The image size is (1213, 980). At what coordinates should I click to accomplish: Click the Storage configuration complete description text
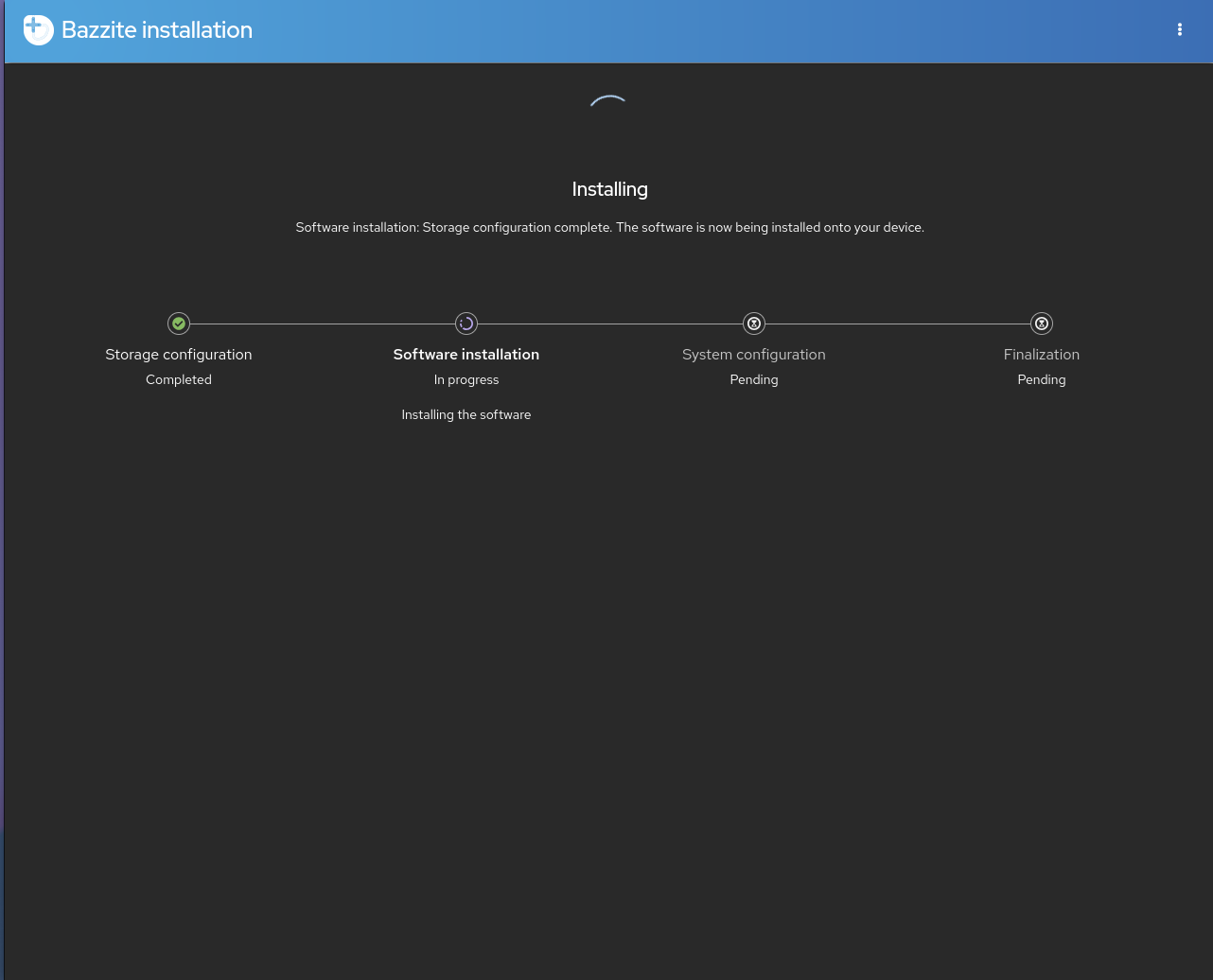coord(609,227)
